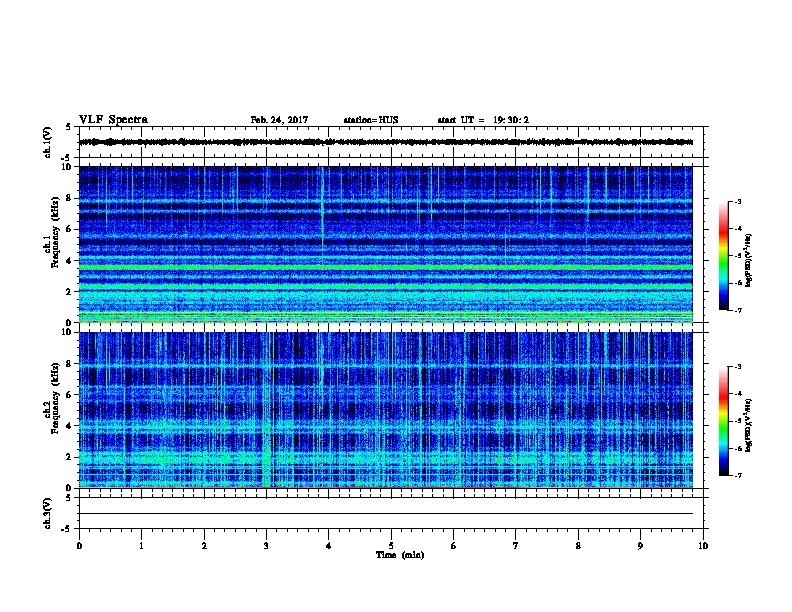Click the time-axis tick label '3'

[x=267, y=546]
